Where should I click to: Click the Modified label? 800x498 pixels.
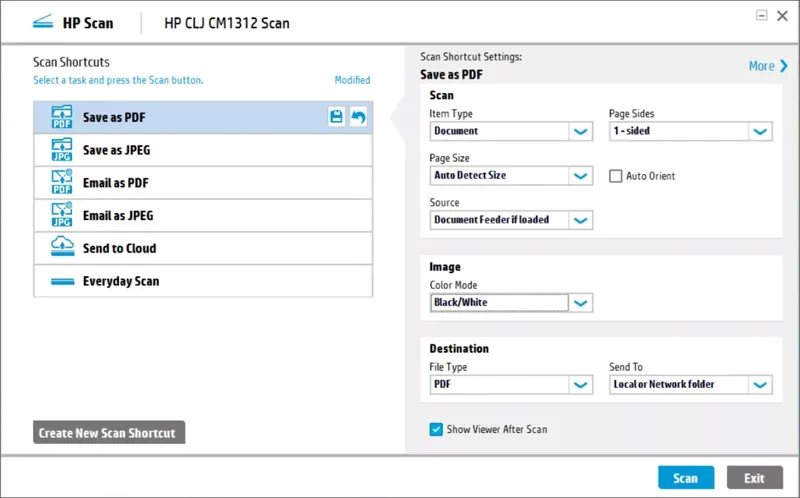click(x=352, y=80)
